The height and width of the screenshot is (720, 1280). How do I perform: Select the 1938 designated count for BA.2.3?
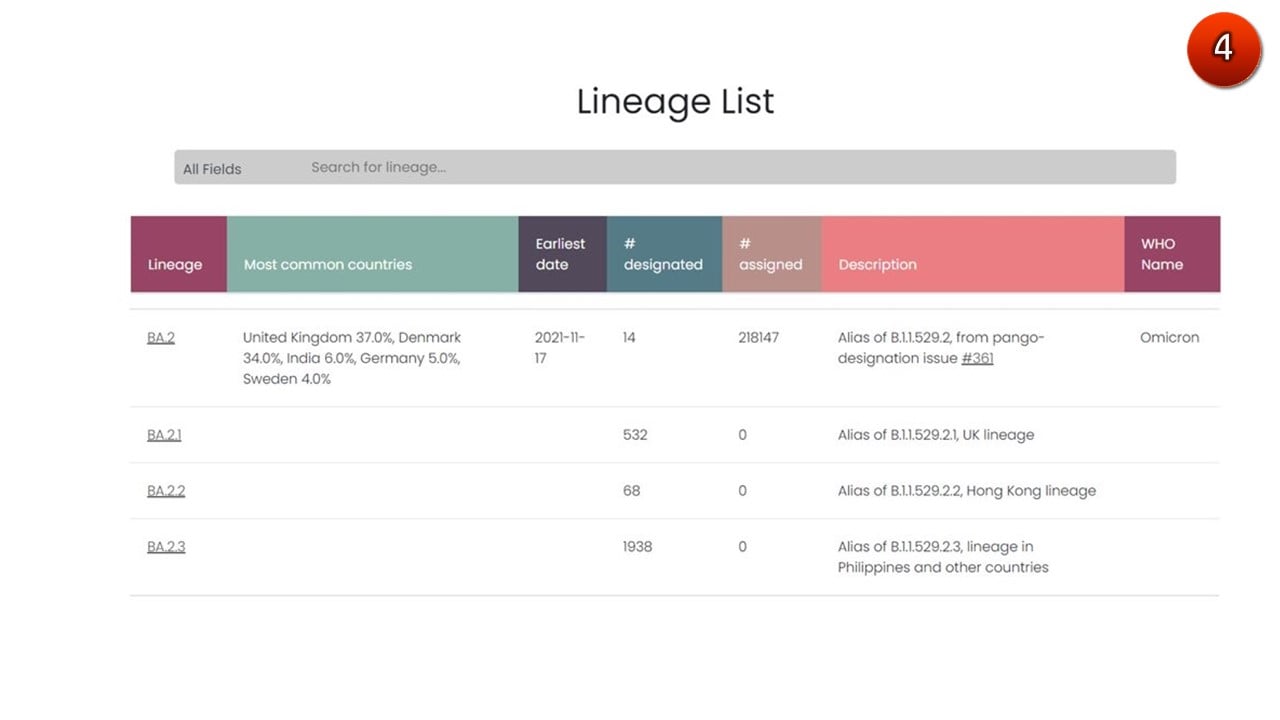click(x=637, y=547)
